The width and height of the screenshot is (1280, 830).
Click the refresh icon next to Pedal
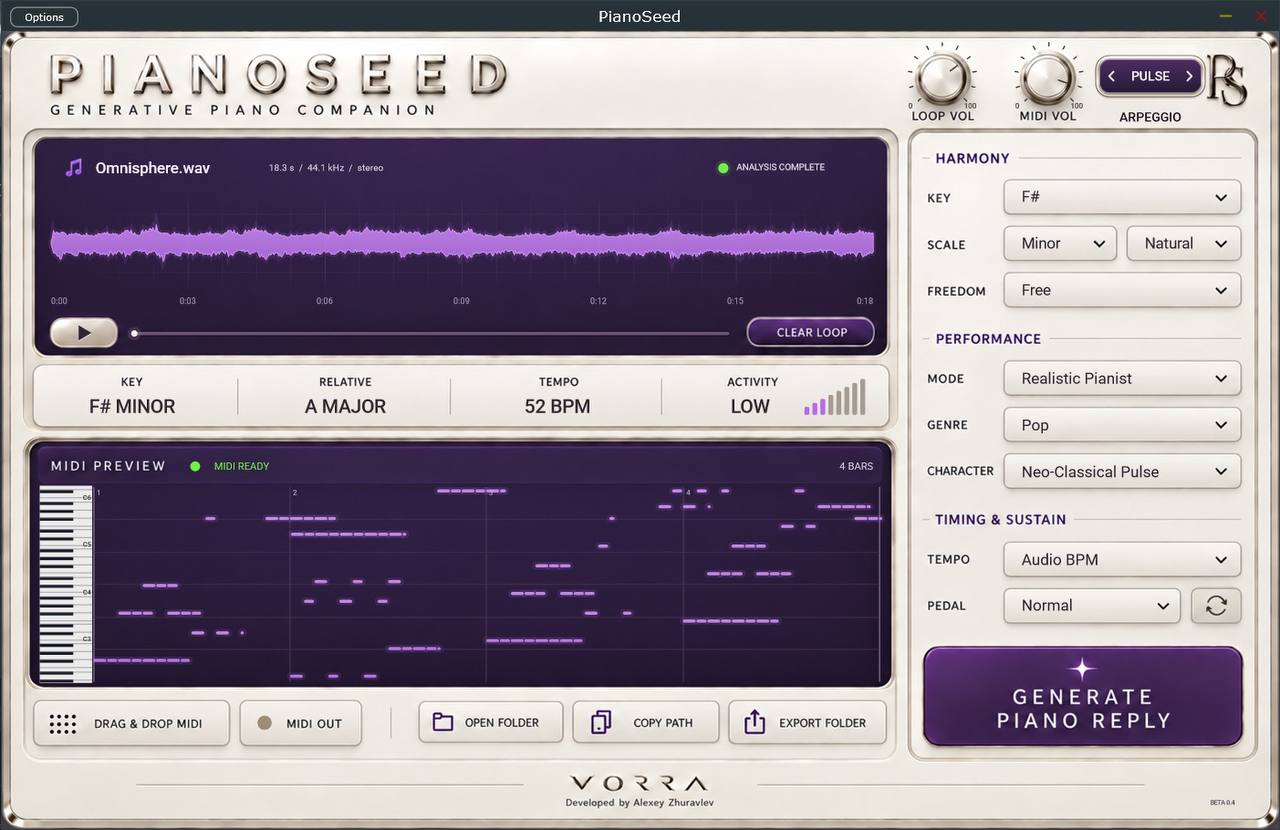(x=1216, y=606)
